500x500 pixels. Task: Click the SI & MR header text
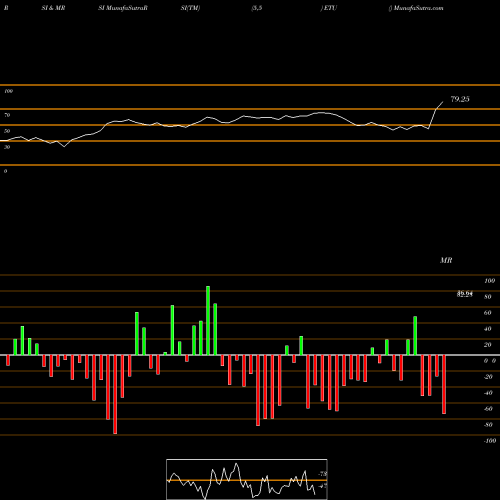pyautogui.click(x=53, y=8)
